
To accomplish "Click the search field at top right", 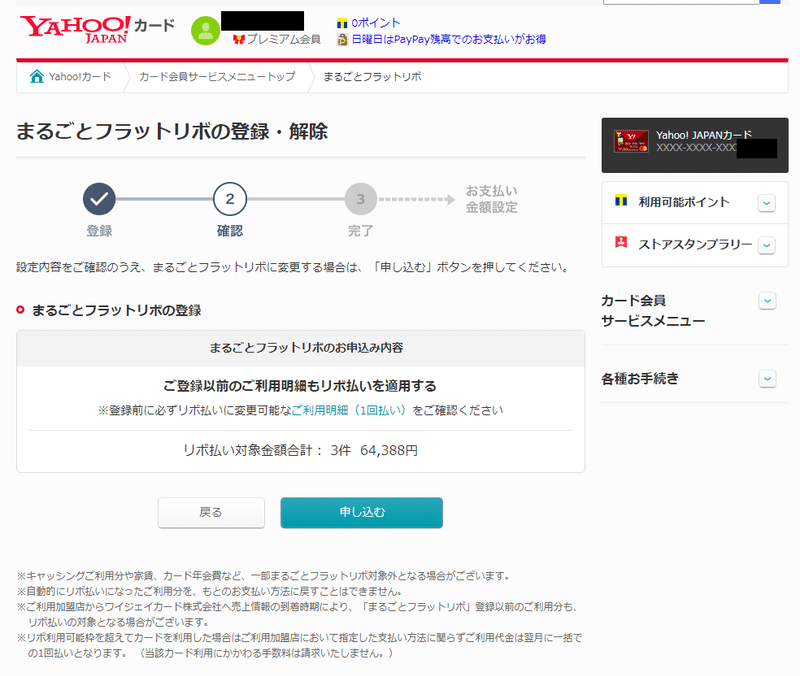I will [x=681, y=2].
